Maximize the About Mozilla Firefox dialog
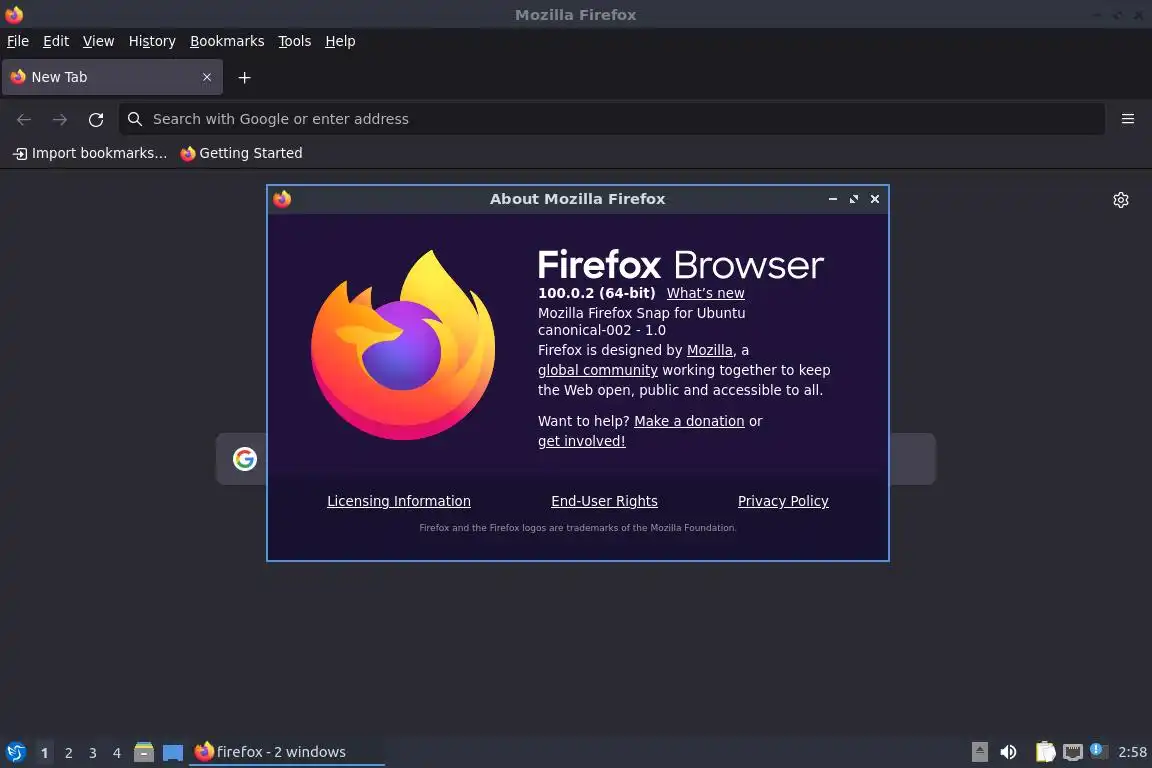The image size is (1152, 768). 854,199
